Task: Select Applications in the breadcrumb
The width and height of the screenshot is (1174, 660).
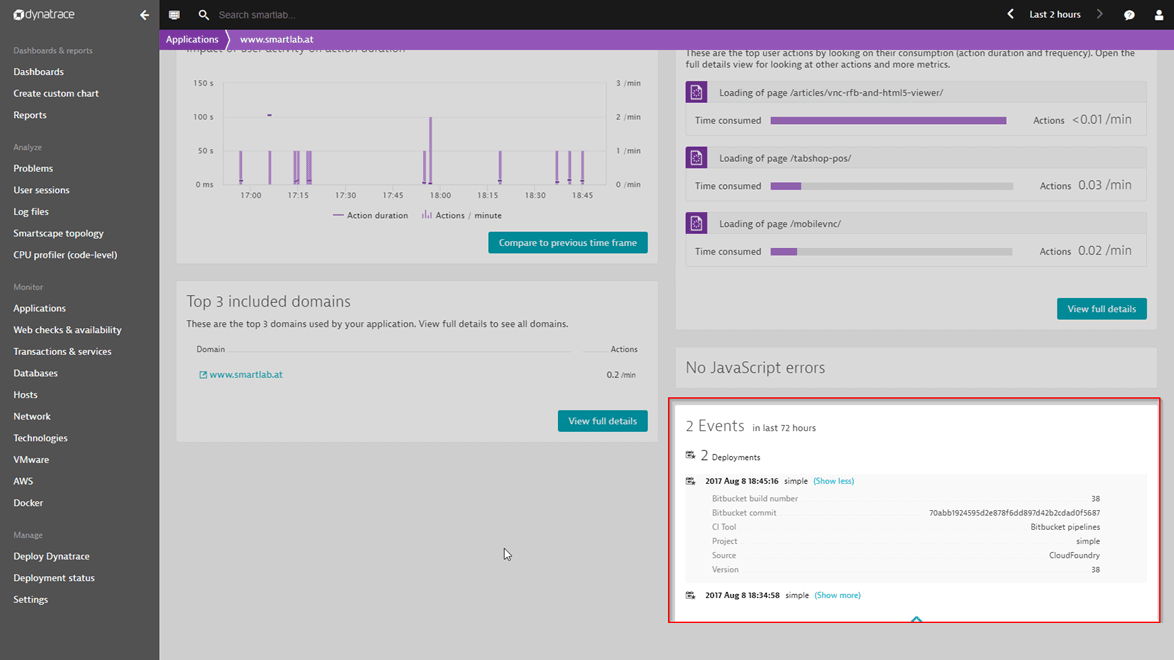Action: click(192, 39)
